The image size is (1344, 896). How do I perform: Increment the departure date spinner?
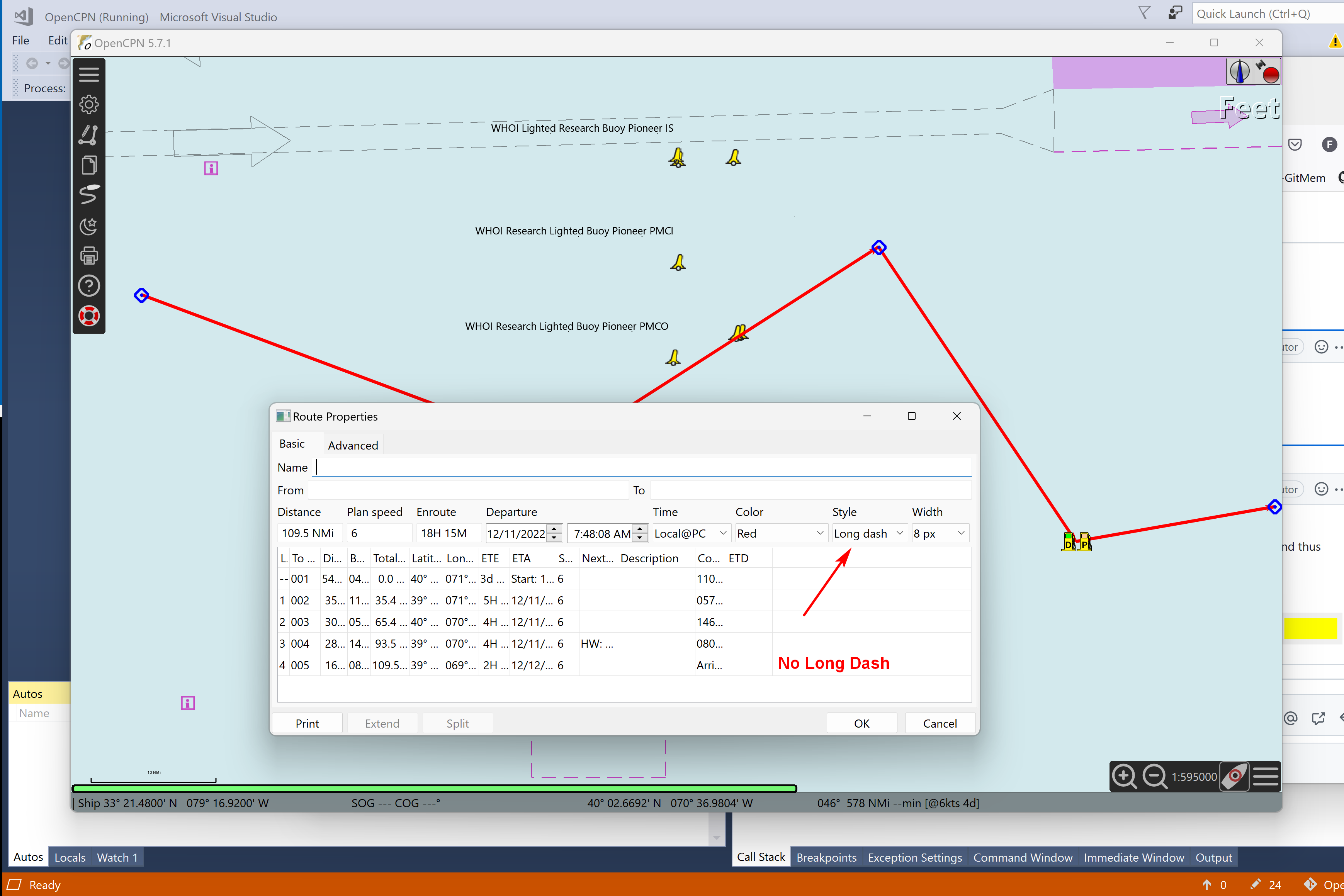554,529
